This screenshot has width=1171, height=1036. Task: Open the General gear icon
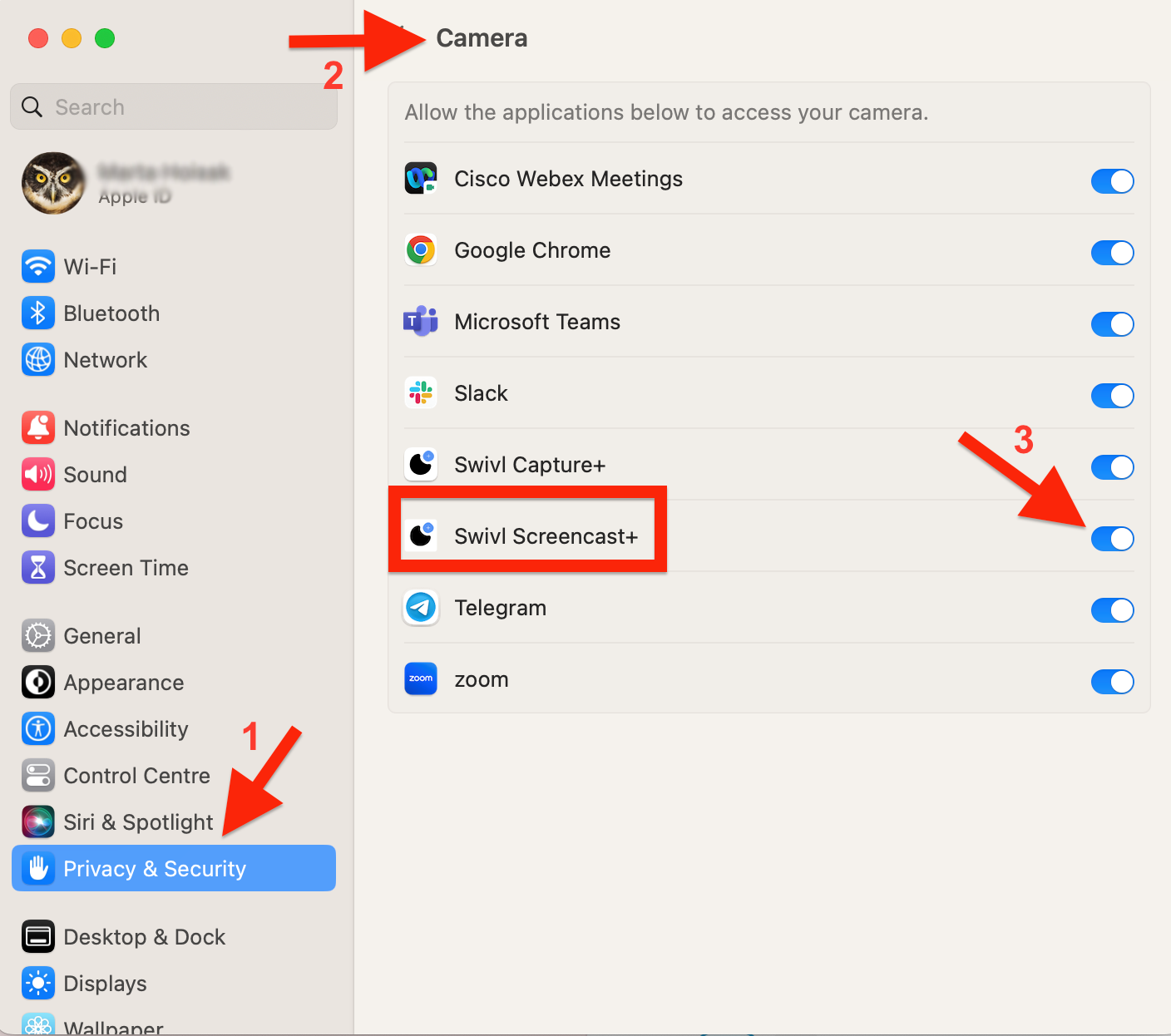coord(38,636)
